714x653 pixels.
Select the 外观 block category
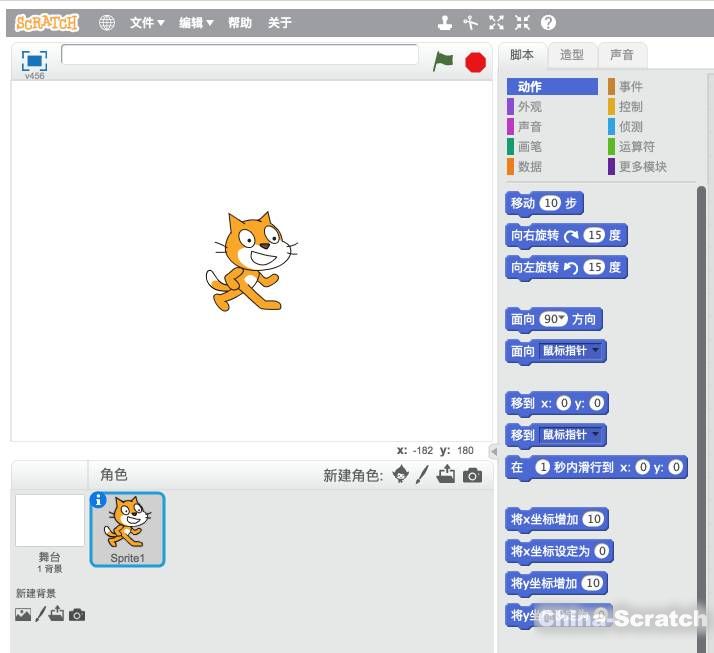530,107
